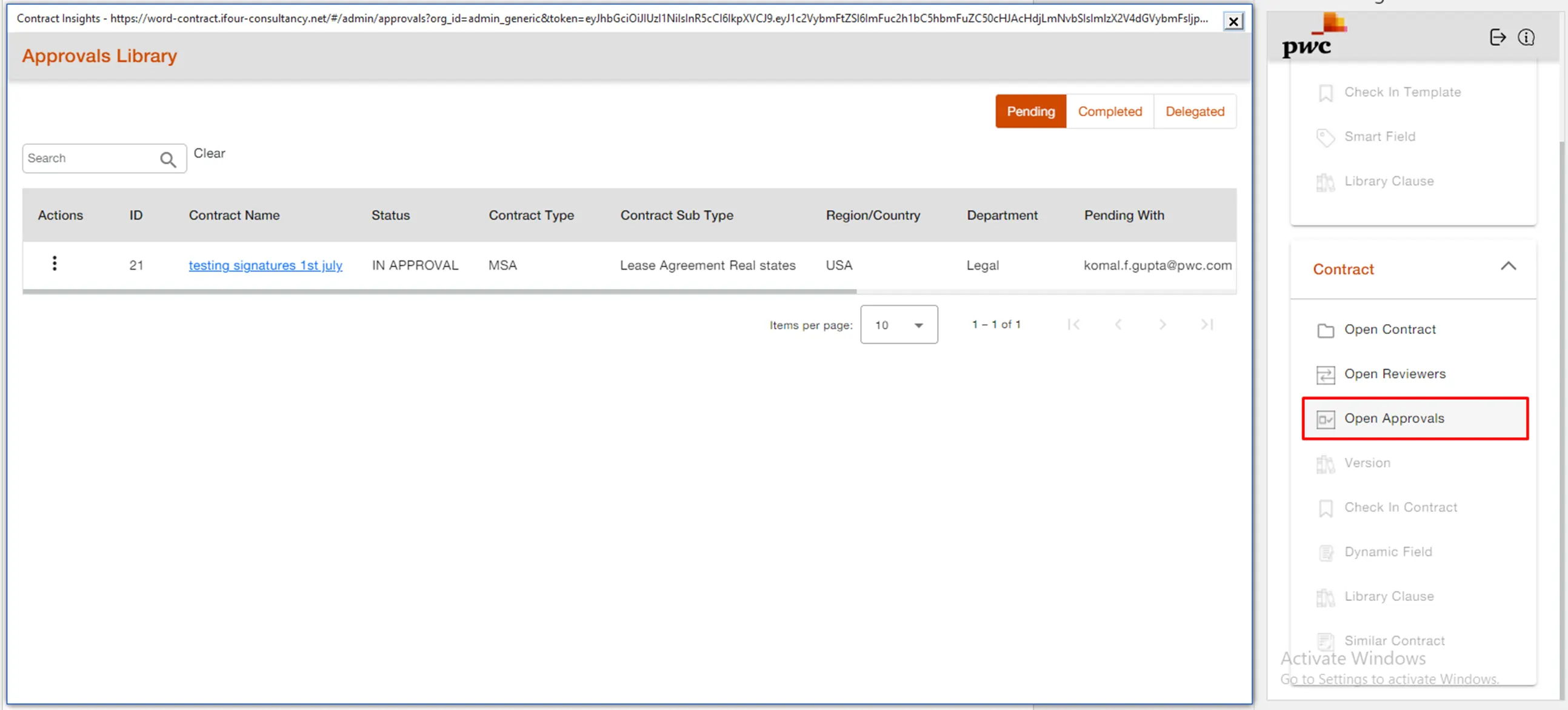Viewport: 1568px width, 710px height.
Task: Click the Open Reviewers swap icon
Action: 1325,374
